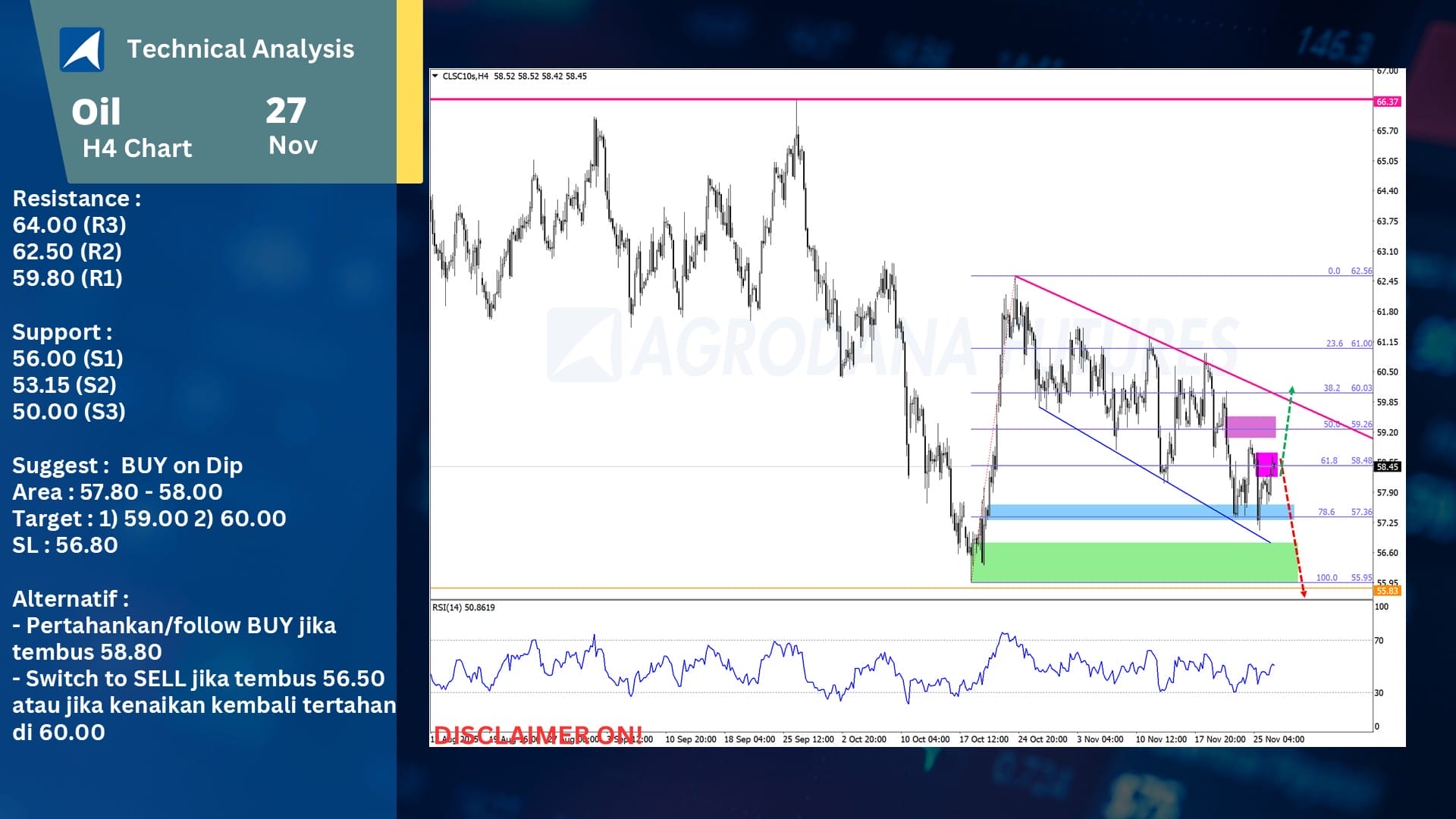Select the 38.2 Fibonacci level label
This screenshot has height=819, width=1456.
point(1332,388)
